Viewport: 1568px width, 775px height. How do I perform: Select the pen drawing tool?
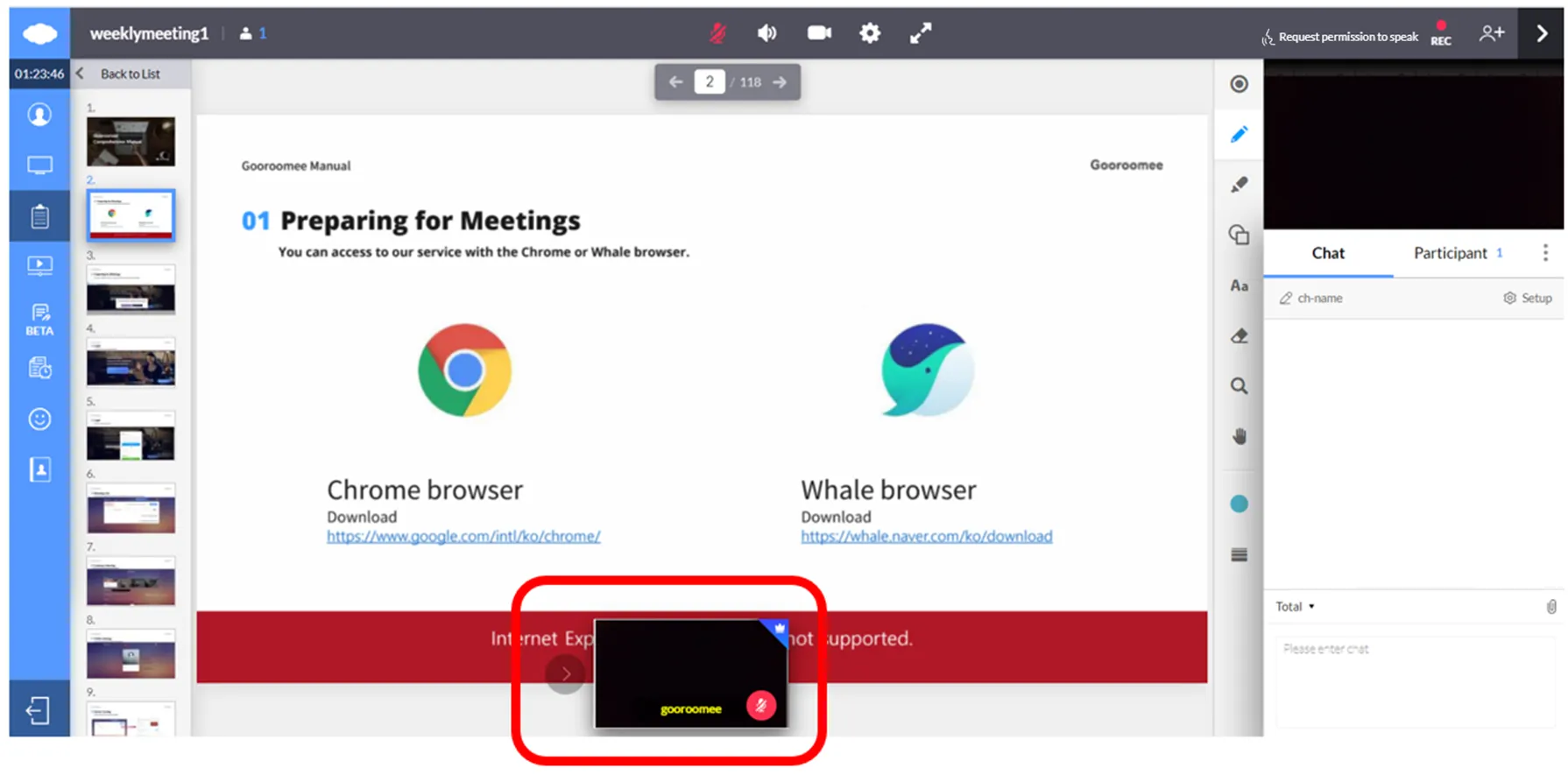pyautogui.click(x=1239, y=135)
